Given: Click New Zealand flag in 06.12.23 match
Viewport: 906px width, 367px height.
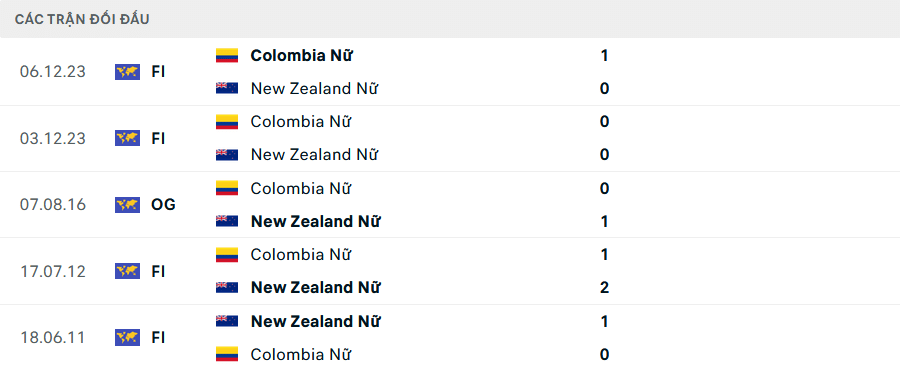Looking at the screenshot, I should (227, 88).
